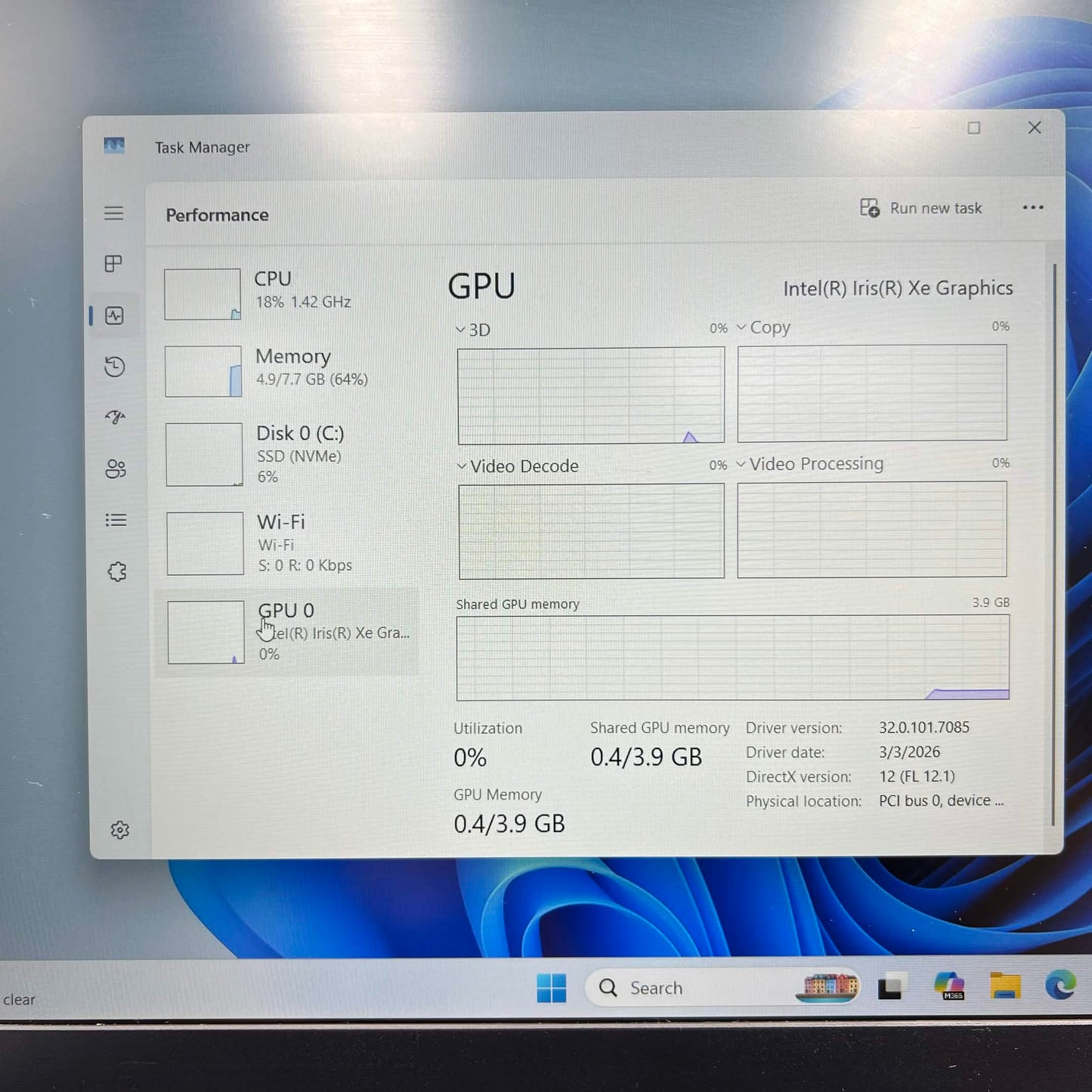Select Wi-Fi performance item
The height and width of the screenshot is (1092, 1092).
coord(287,543)
